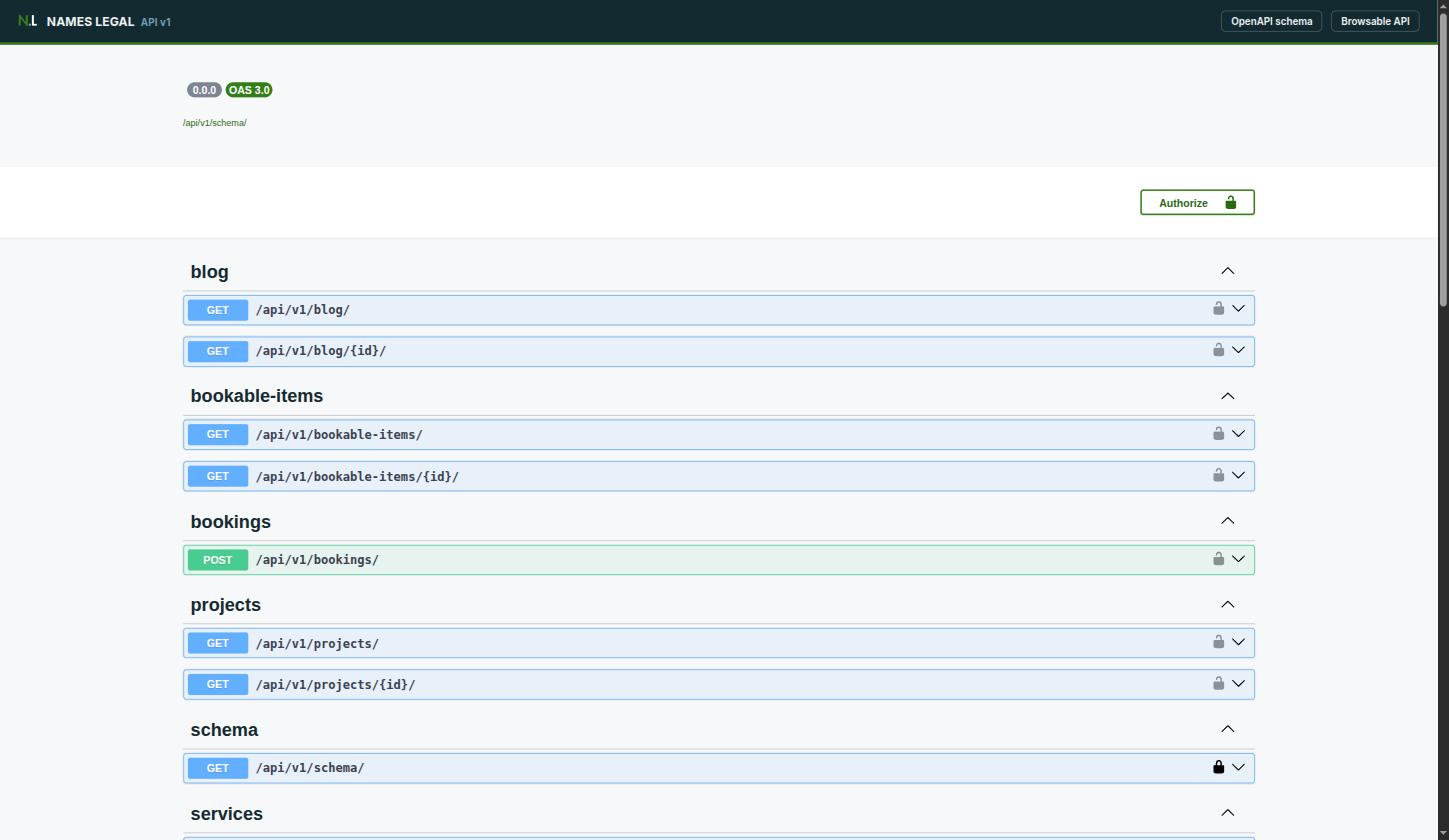Image resolution: width=1449 pixels, height=840 pixels.
Task: Click the GET badge for /api/v1/blog/
Action: click(217, 310)
